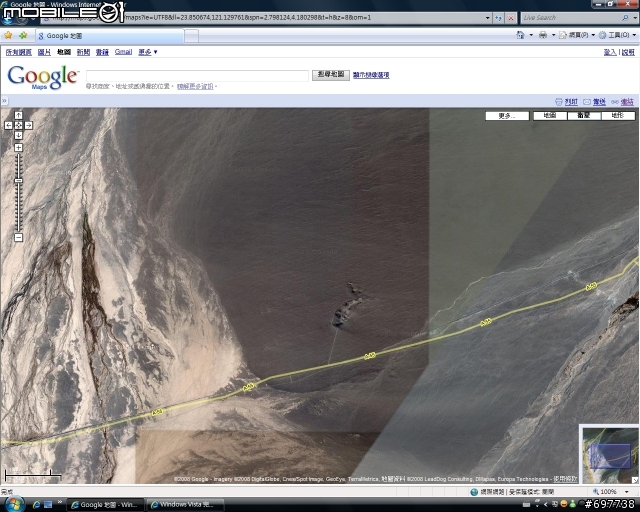This screenshot has height=512, width=640.
Task: Open the address bar history dropdown
Action: [487, 18]
